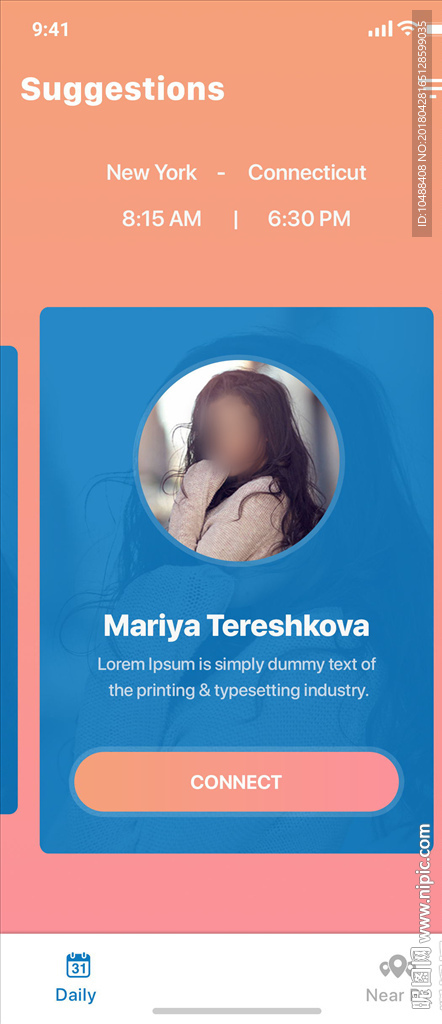Change the 6:30 PM return time
The height and width of the screenshot is (1024, 442).
[x=309, y=219]
